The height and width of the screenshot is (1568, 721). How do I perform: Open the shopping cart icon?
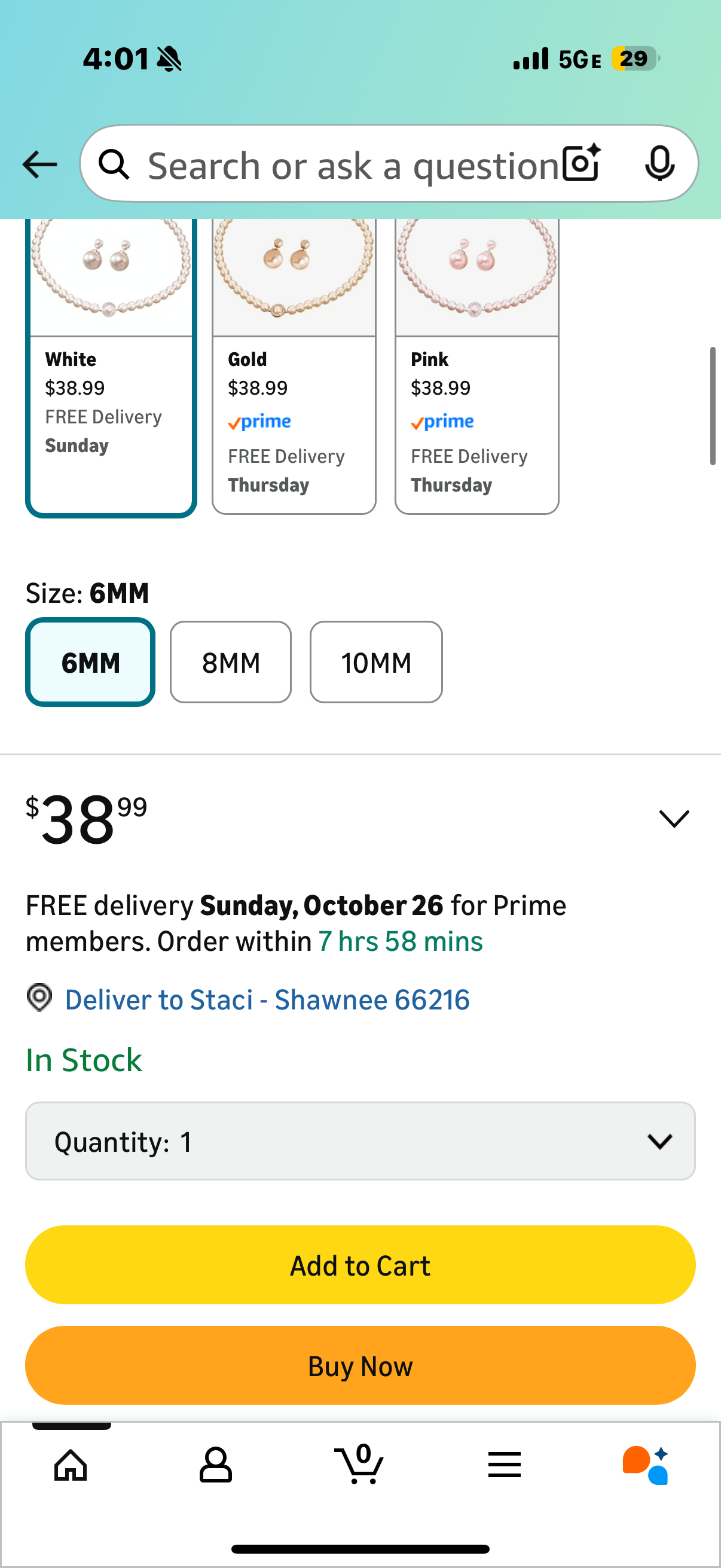(359, 1463)
